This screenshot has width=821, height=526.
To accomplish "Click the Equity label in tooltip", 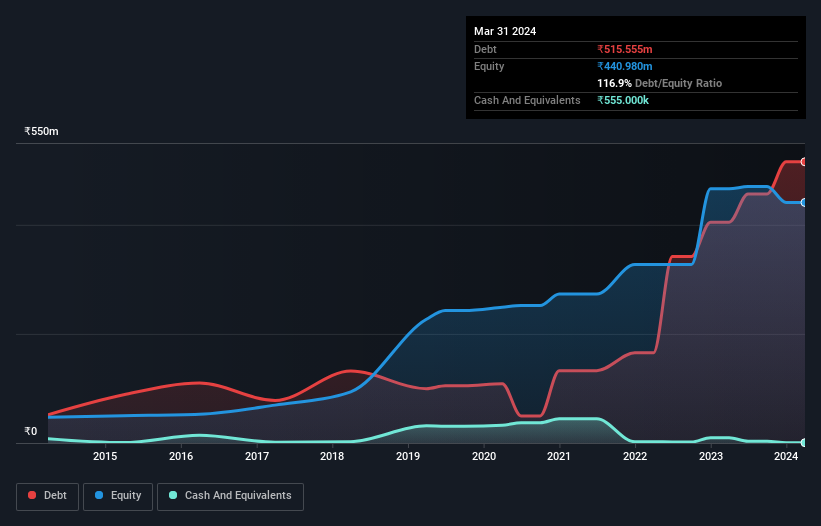I will 489,66.
